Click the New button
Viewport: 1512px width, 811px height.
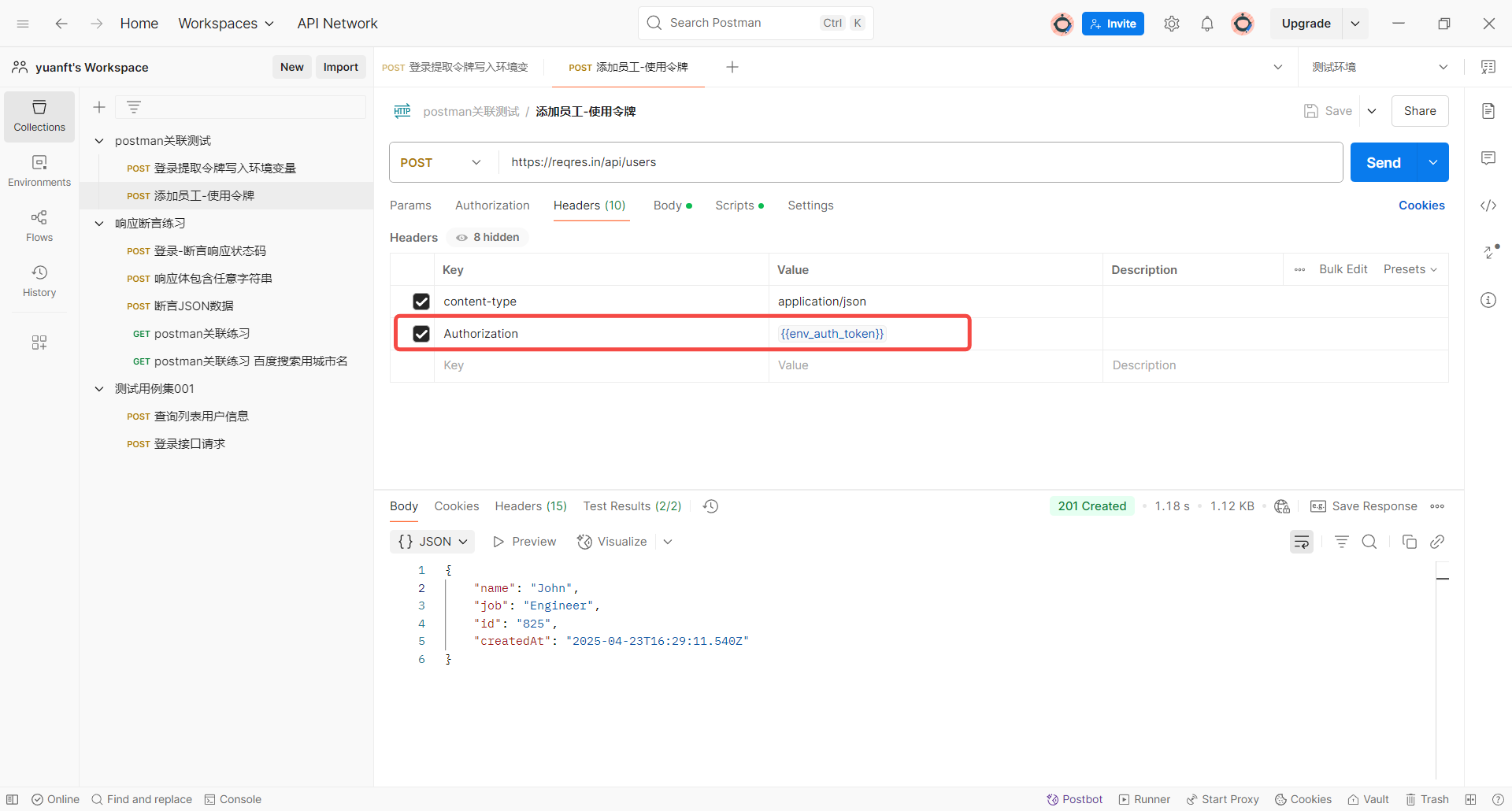(x=292, y=67)
